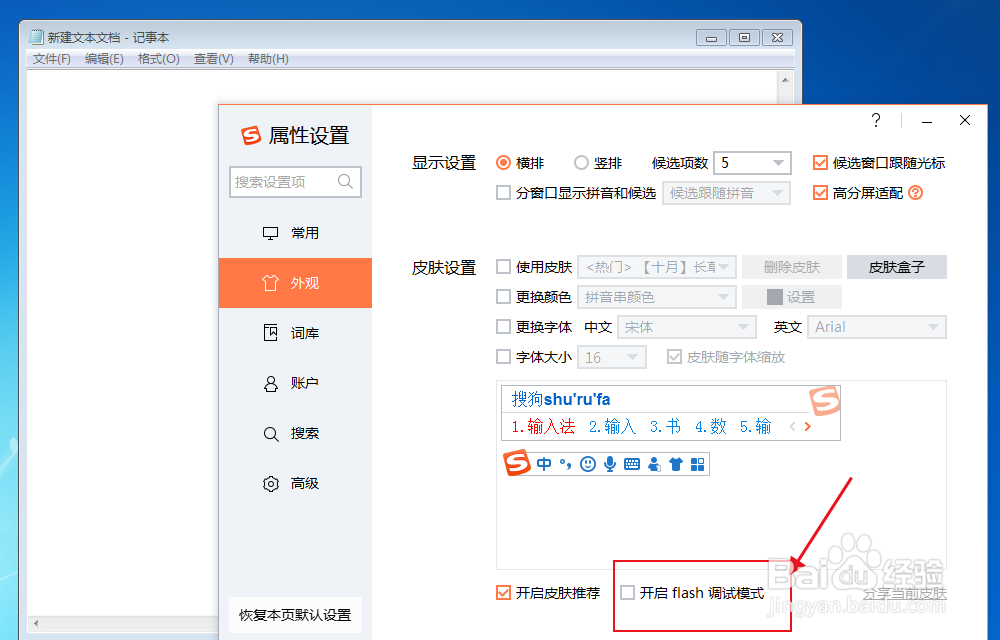Image resolution: width=1000 pixels, height=640 pixels.
Task: Click the 中 language mode icon in preview toolbar
Action: tap(544, 464)
